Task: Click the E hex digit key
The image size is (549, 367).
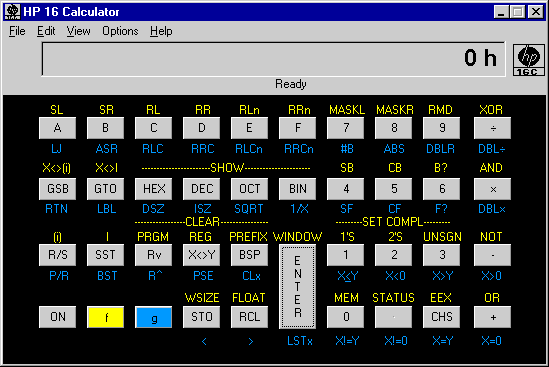Action: [x=249, y=128]
